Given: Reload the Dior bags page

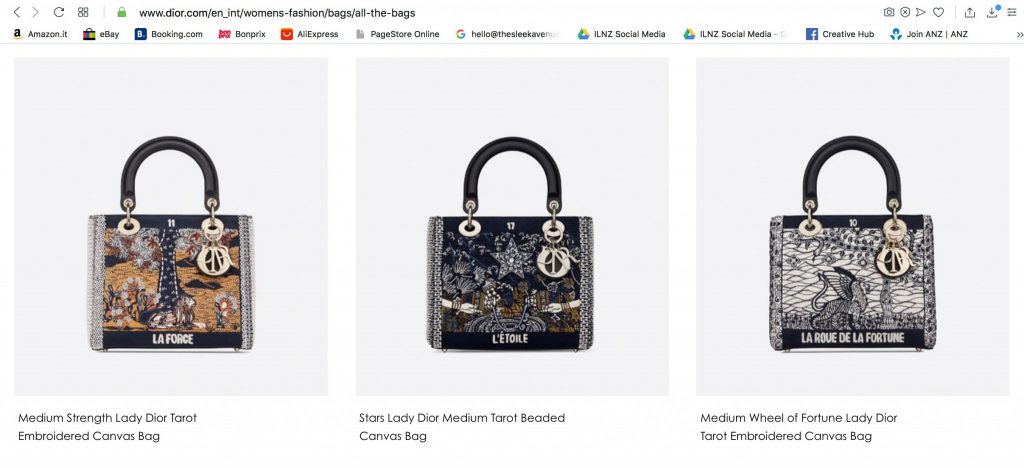Looking at the screenshot, I should pos(59,13).
